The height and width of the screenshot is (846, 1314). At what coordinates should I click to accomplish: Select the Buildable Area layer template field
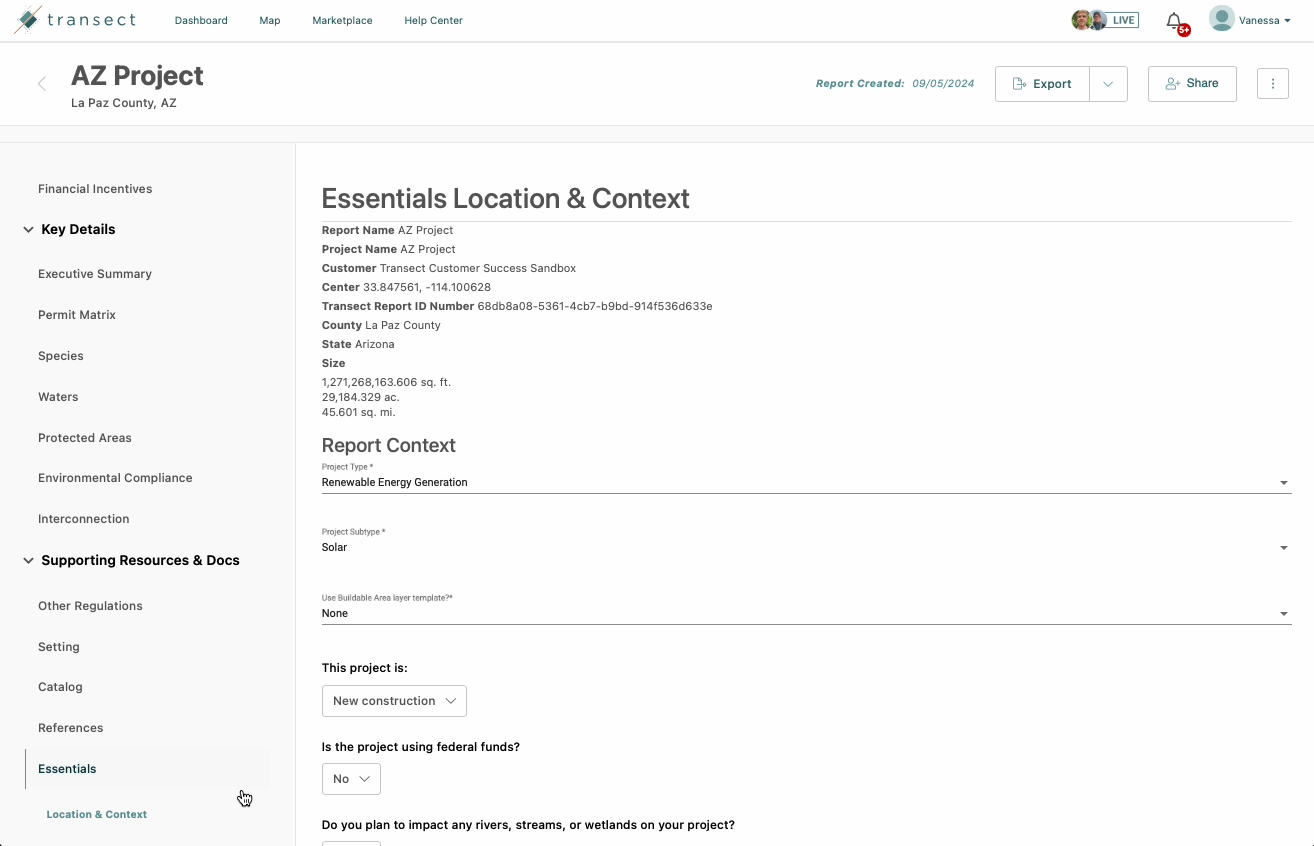[1283, 613]
